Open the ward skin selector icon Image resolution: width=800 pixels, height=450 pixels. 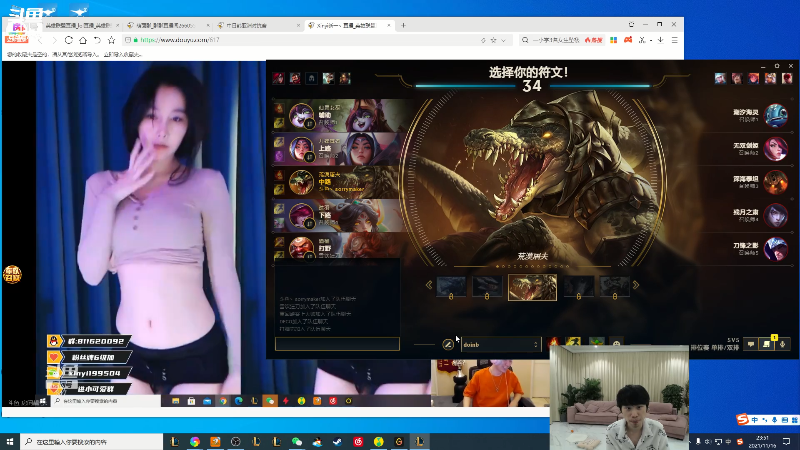(596, 343)
